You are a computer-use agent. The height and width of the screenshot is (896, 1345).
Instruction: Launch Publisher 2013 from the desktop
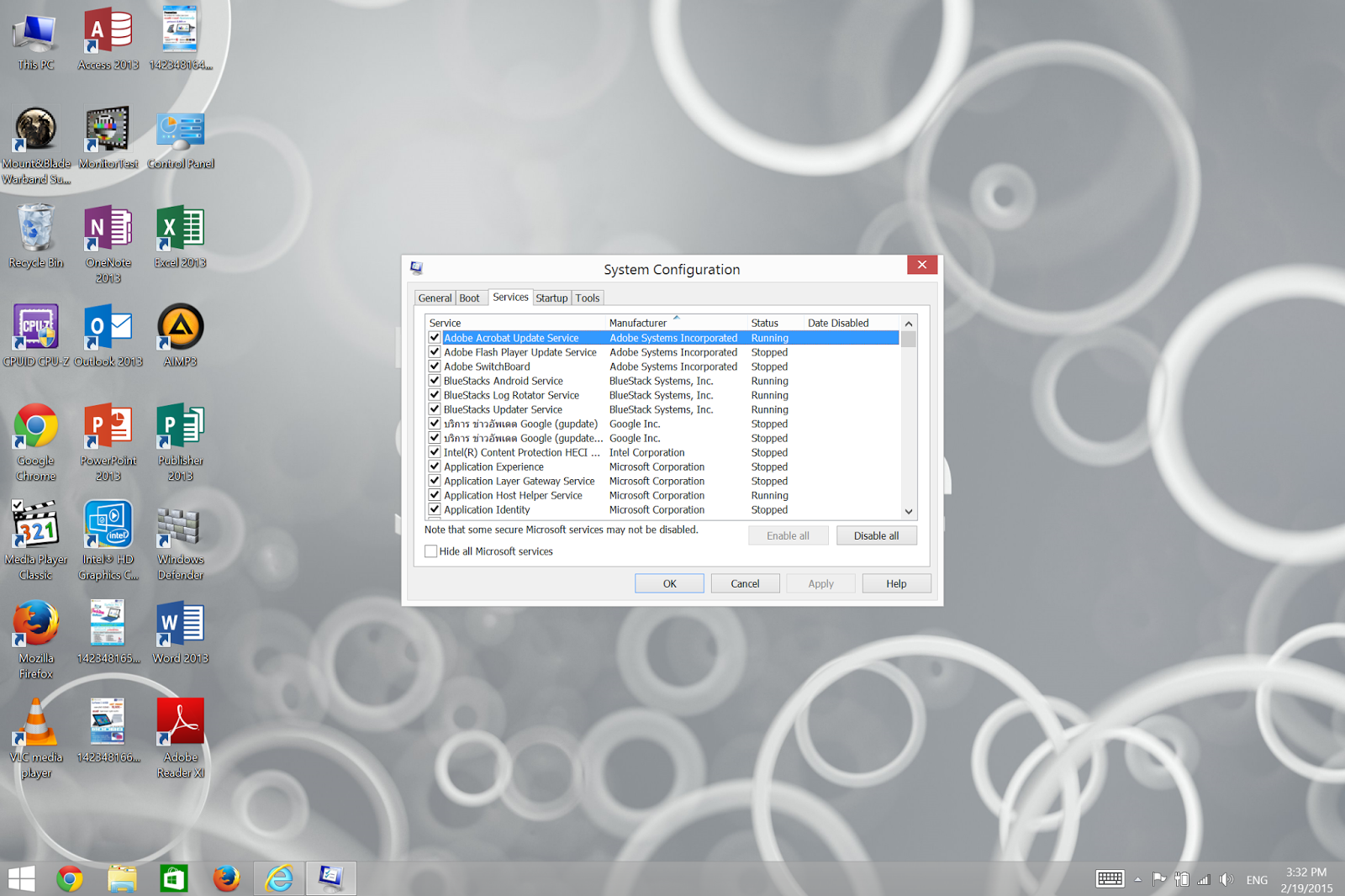tap(181, 443)
